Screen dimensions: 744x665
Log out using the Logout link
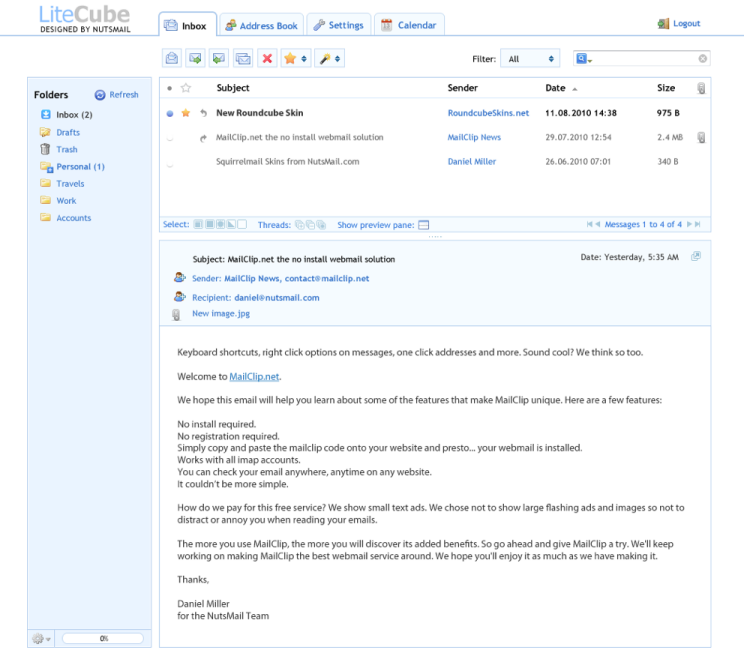point(679,23)
